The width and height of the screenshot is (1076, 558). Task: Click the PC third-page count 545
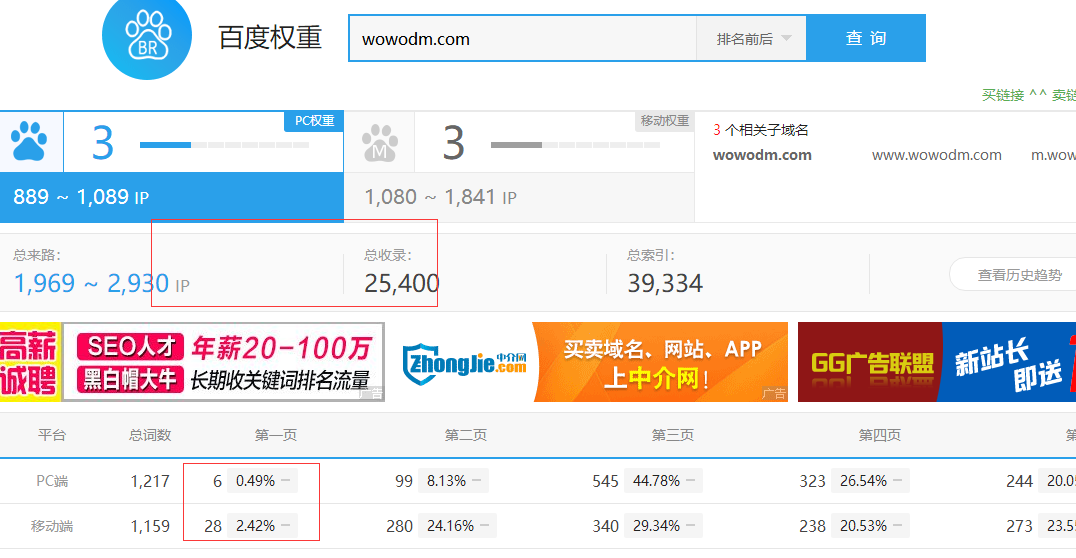605,481
